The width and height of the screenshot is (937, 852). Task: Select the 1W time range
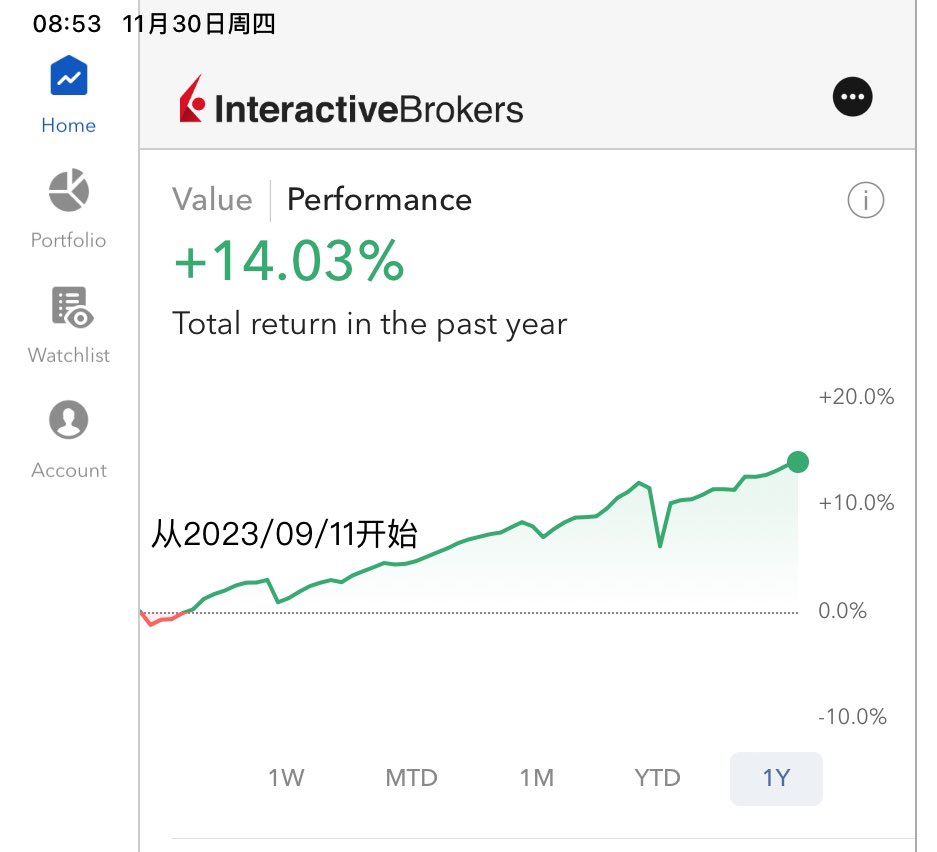pos(286,778)
